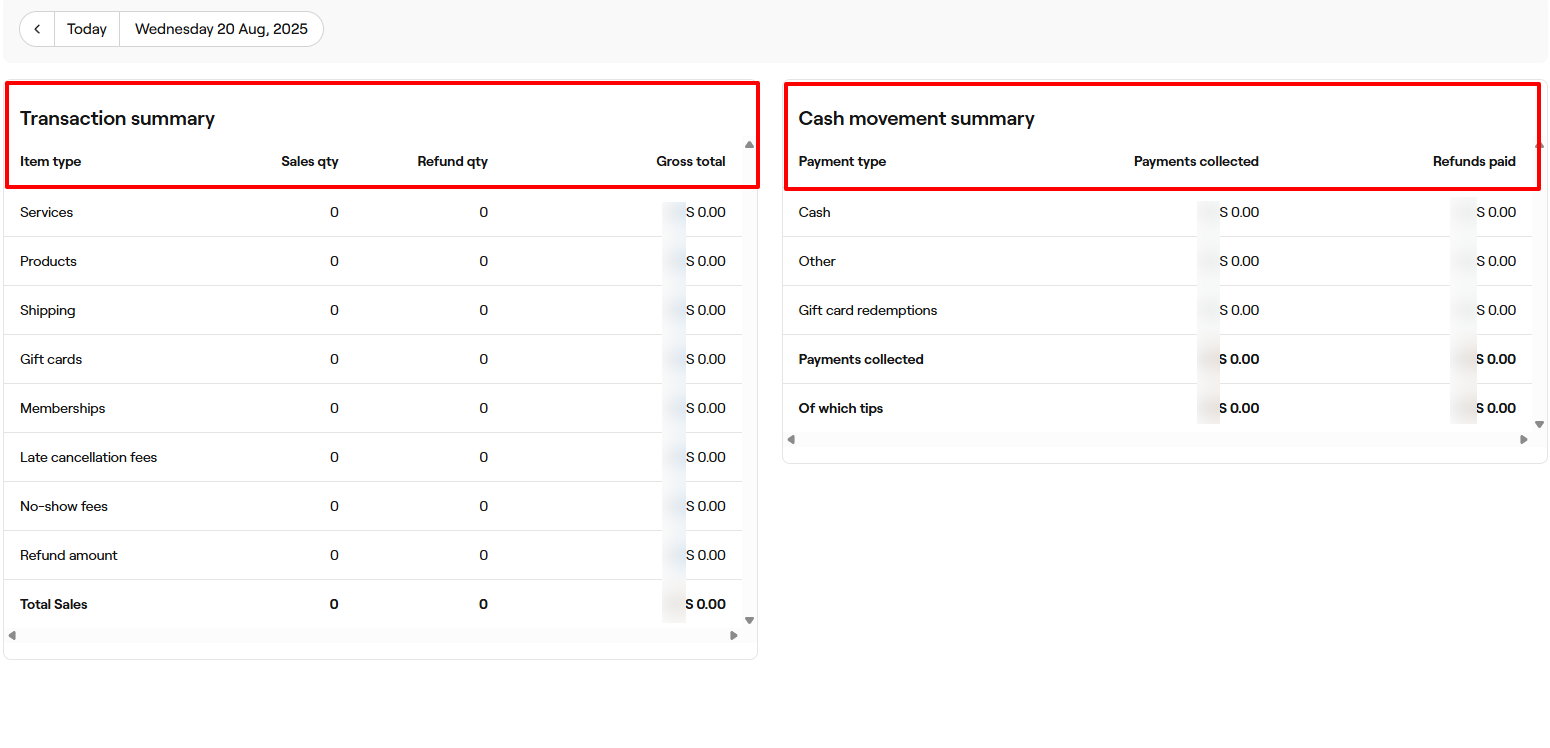1550x748 pixels.
Task: Click Cash movement summary scroll right arrow
Action: tap(1524, 439)
